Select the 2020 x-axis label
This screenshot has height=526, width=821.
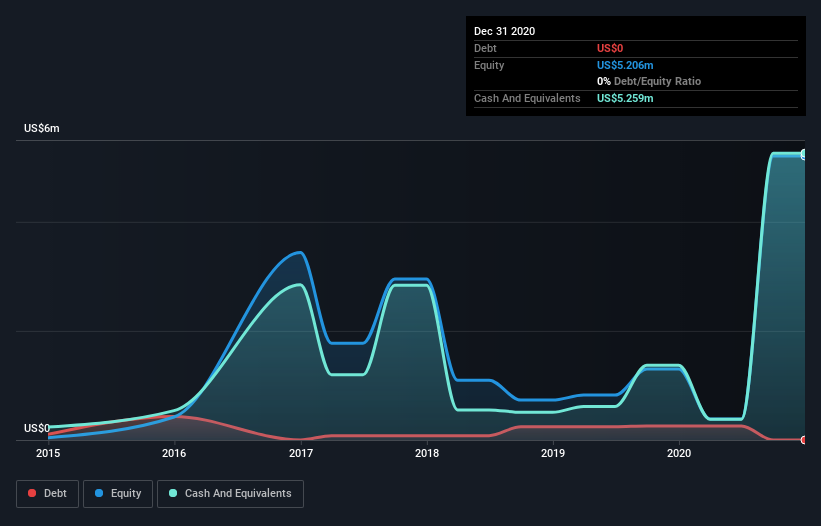click(x=679, y=453)
